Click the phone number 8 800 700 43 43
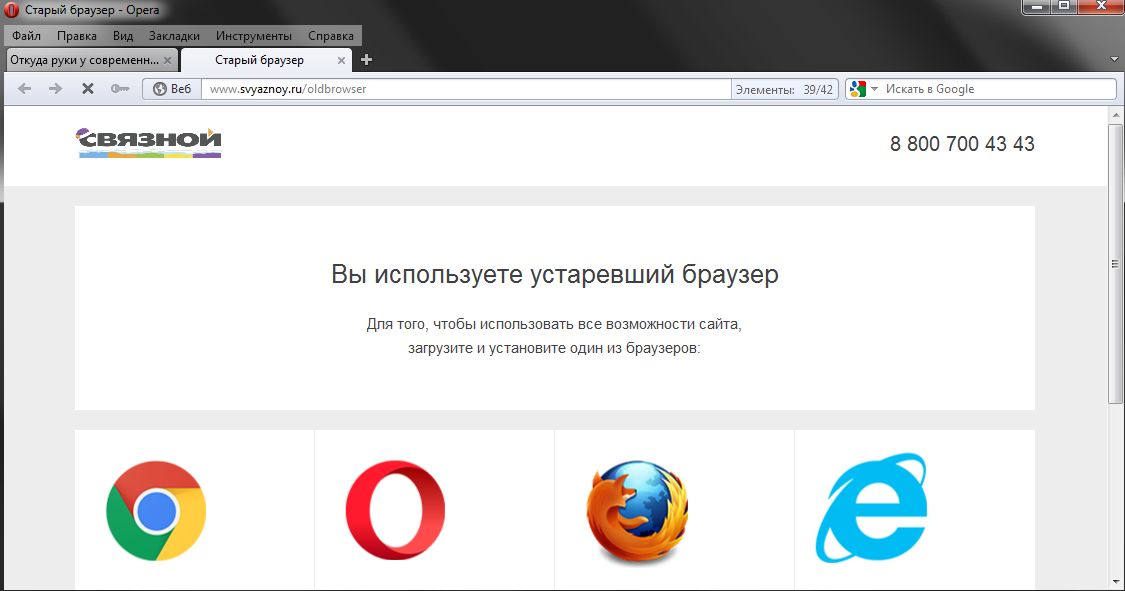1125x591 pixels. (x=962, y=143)
